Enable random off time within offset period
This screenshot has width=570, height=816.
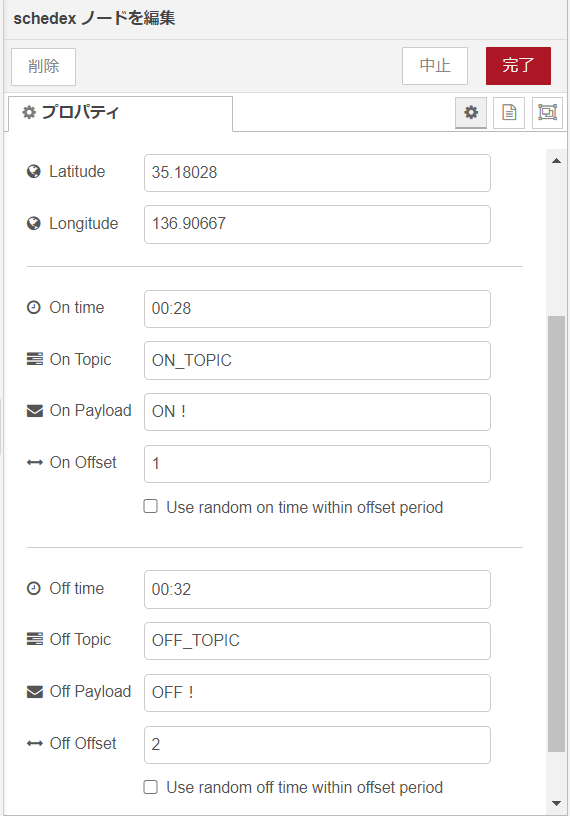[x=150, y=787]
